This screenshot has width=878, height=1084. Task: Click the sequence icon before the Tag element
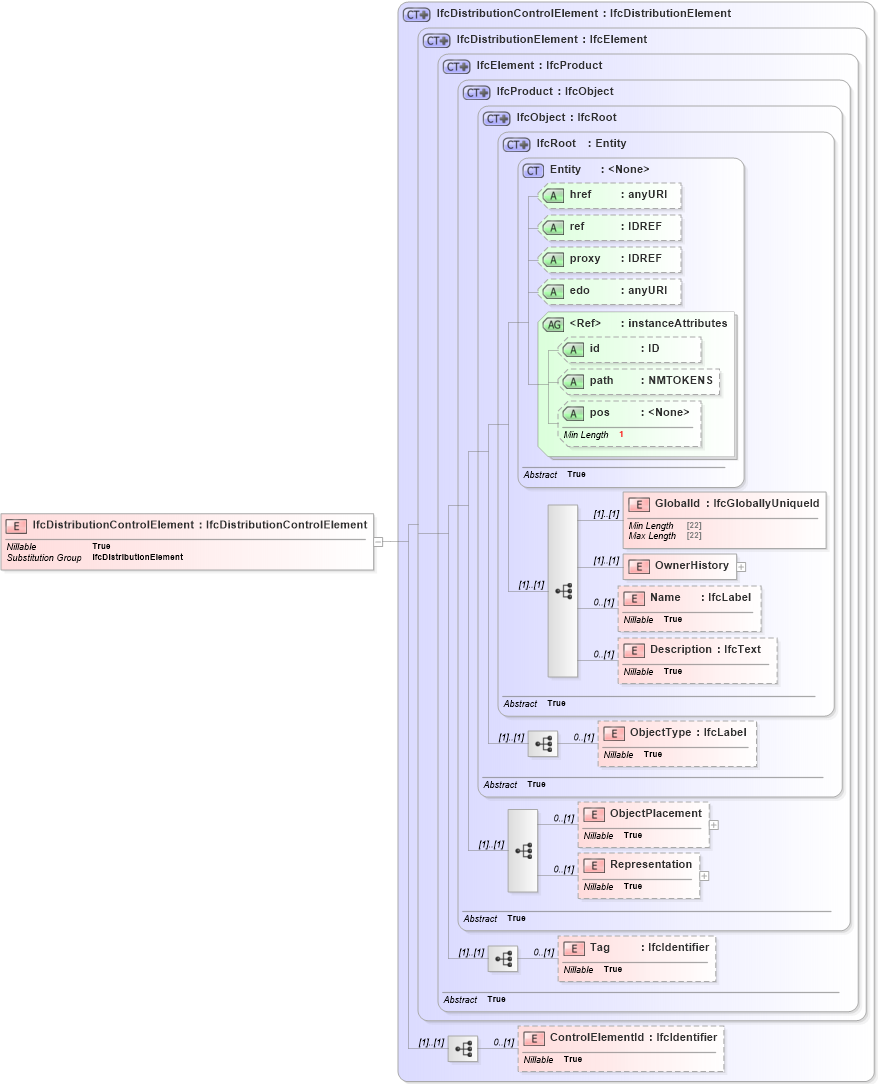(503, 957)
